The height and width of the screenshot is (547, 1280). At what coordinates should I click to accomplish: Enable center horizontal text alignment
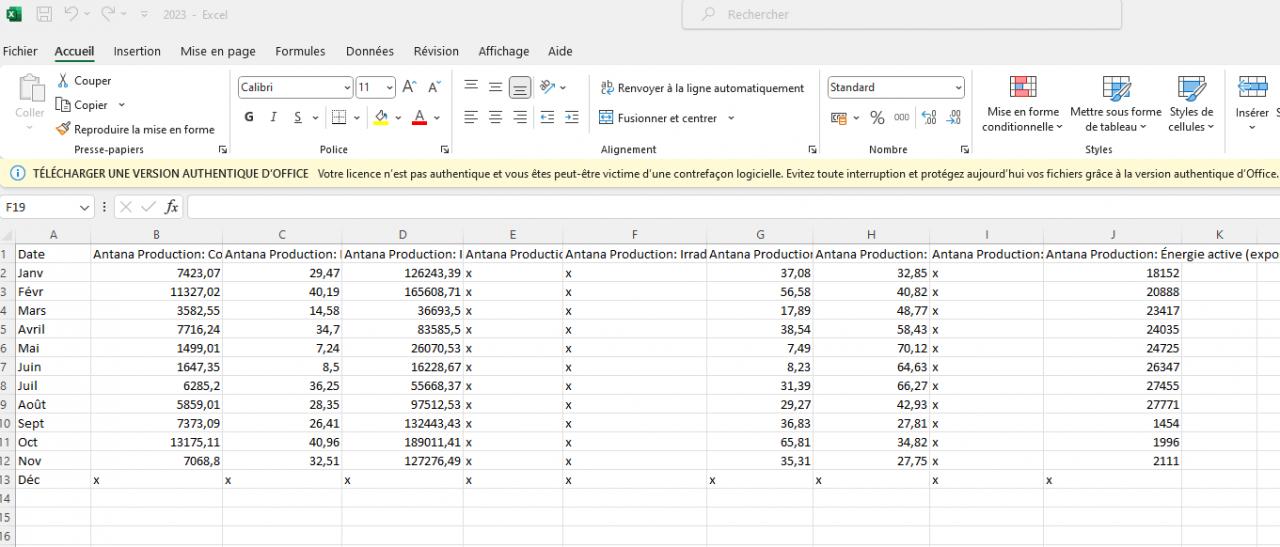(x=495, y=118)
